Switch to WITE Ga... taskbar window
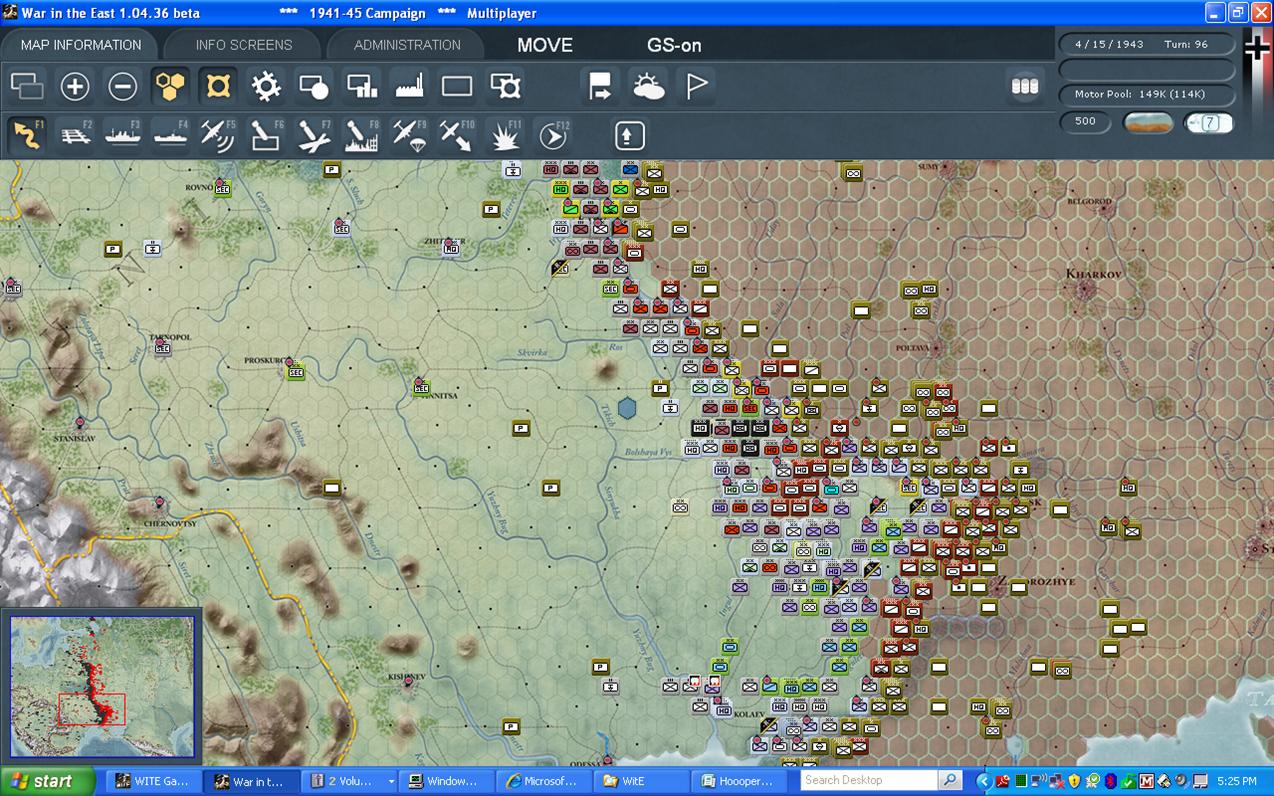Screen dimensions: 1274x796 coord(152,781)
